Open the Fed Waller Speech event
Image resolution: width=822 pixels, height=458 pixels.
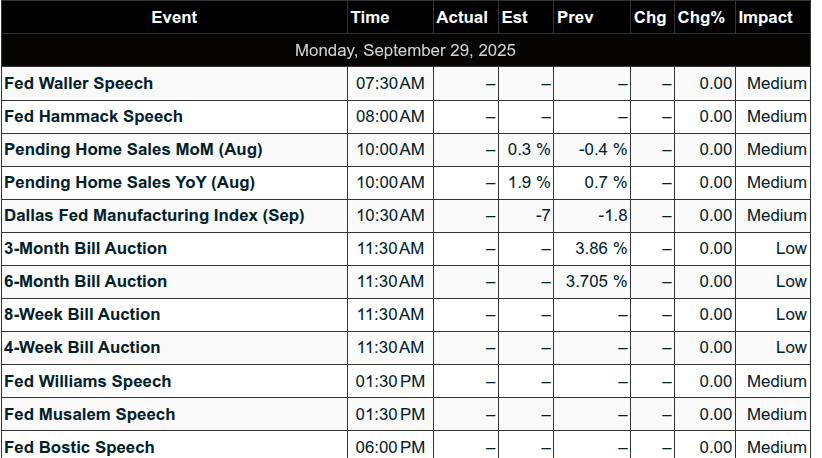[x=79, y=83]
